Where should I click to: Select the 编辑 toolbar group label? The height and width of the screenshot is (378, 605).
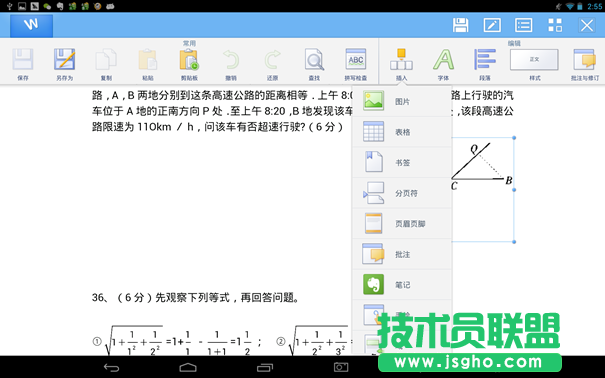[x=514, y=43]
